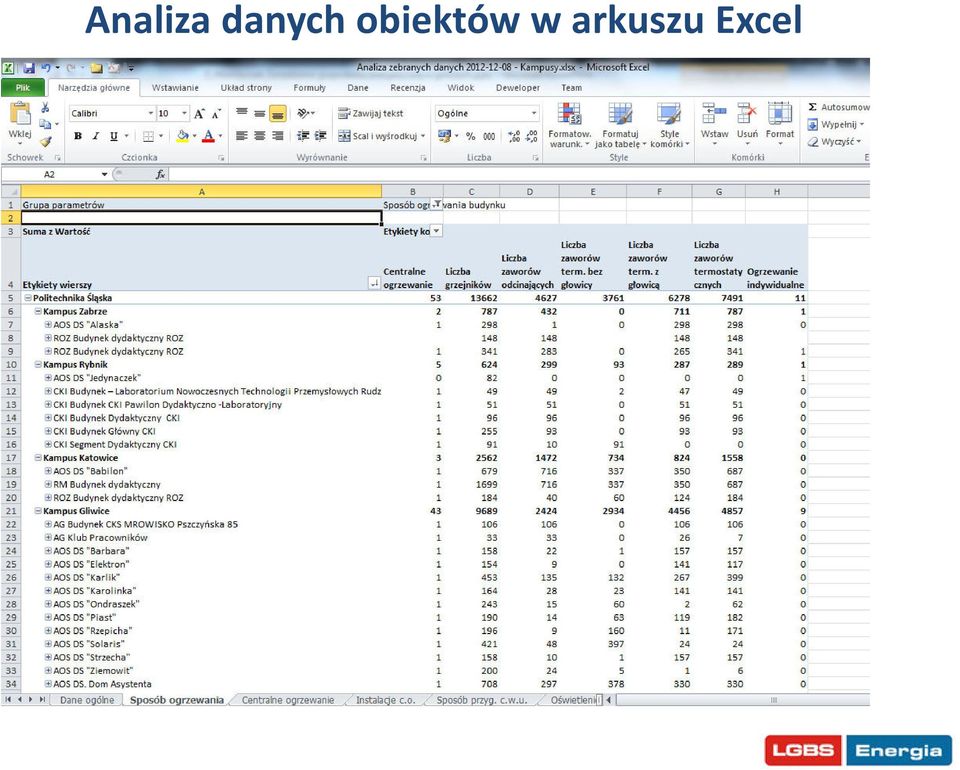The image size is (960, 770).
Task: Click Zawijaj tekst wrap button
Action: coord(371,113)
